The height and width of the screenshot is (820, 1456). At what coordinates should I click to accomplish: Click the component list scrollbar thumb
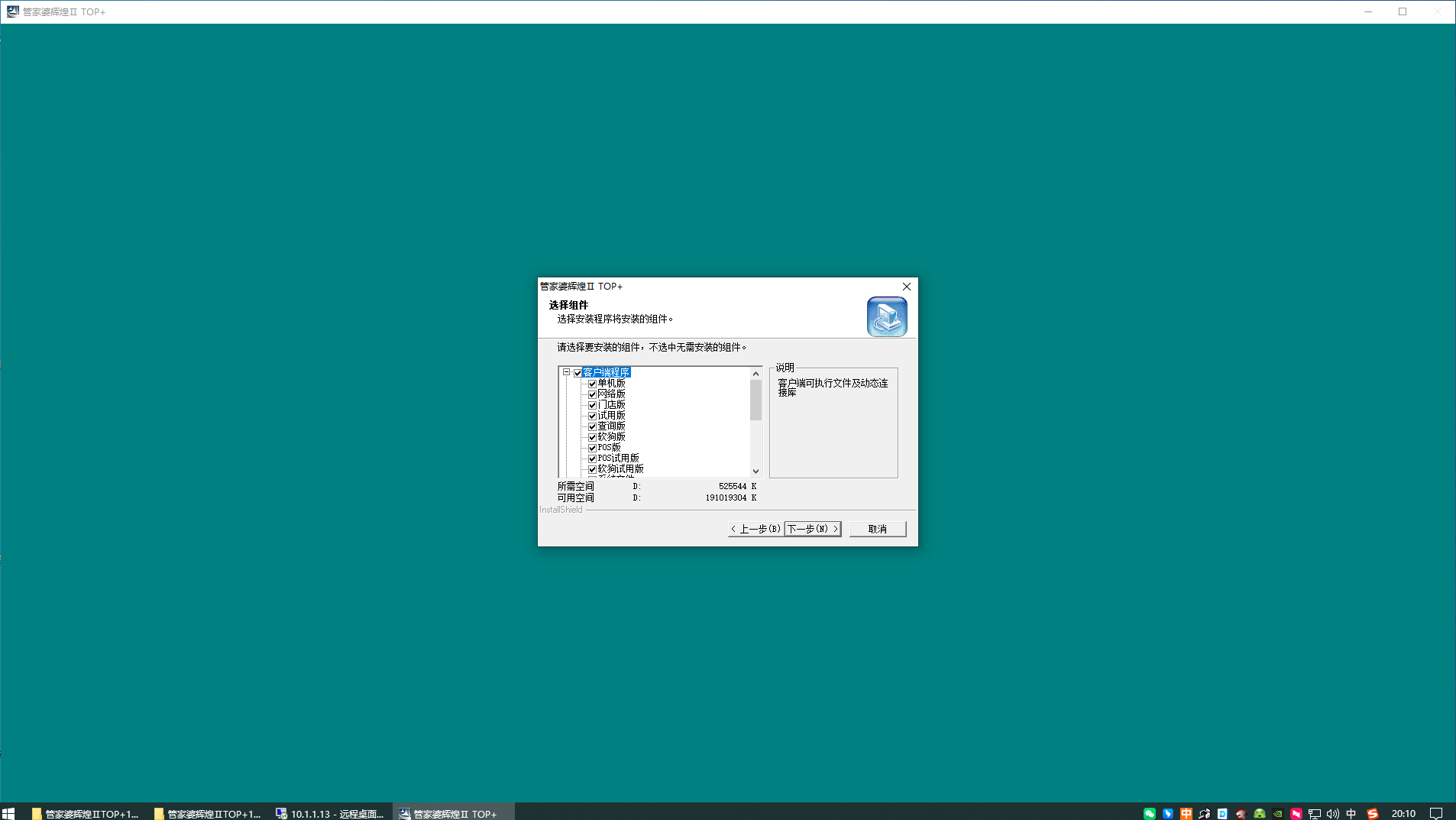click(x=756, y=400)
